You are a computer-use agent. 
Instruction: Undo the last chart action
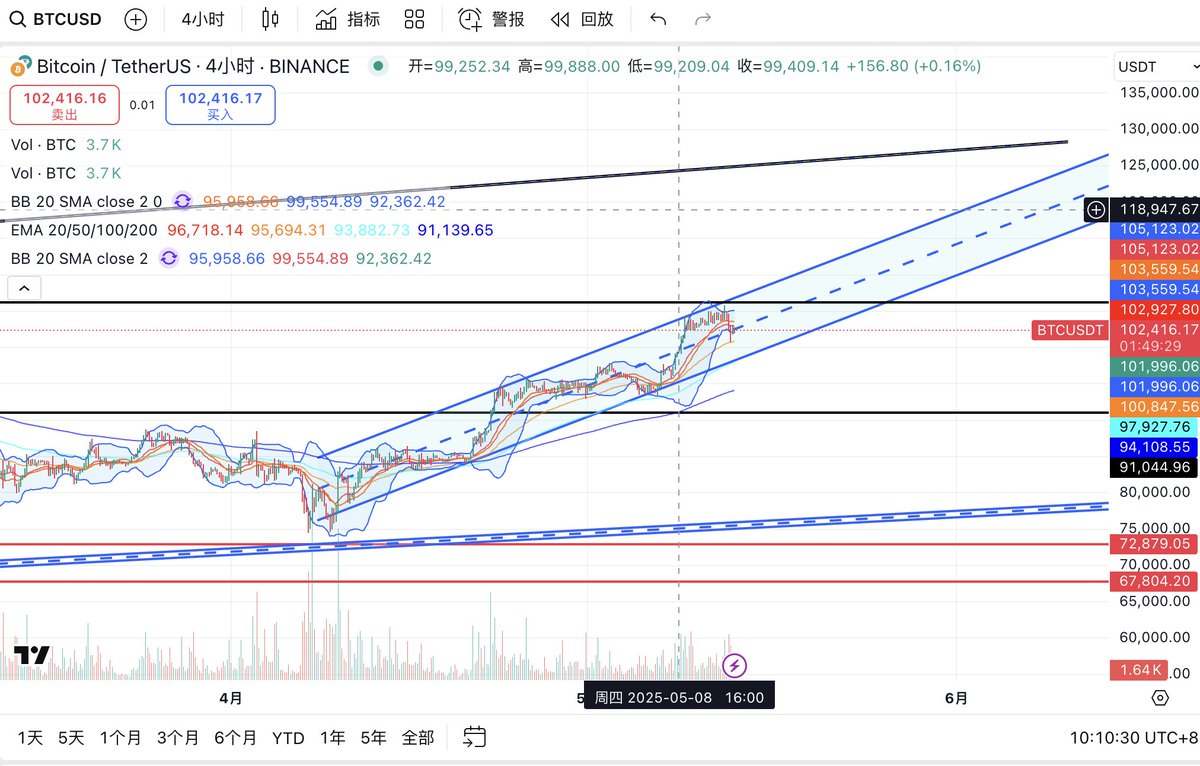tap(657, 19)
